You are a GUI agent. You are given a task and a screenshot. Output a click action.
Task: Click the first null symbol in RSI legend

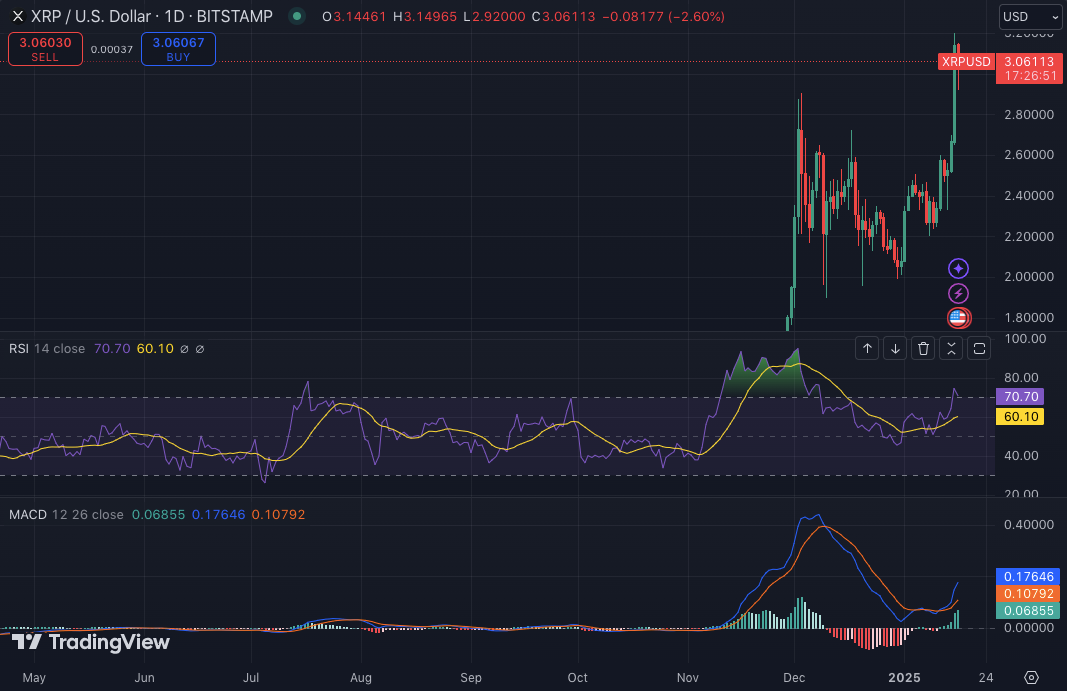pyautogui.click(x=184, y=349)
